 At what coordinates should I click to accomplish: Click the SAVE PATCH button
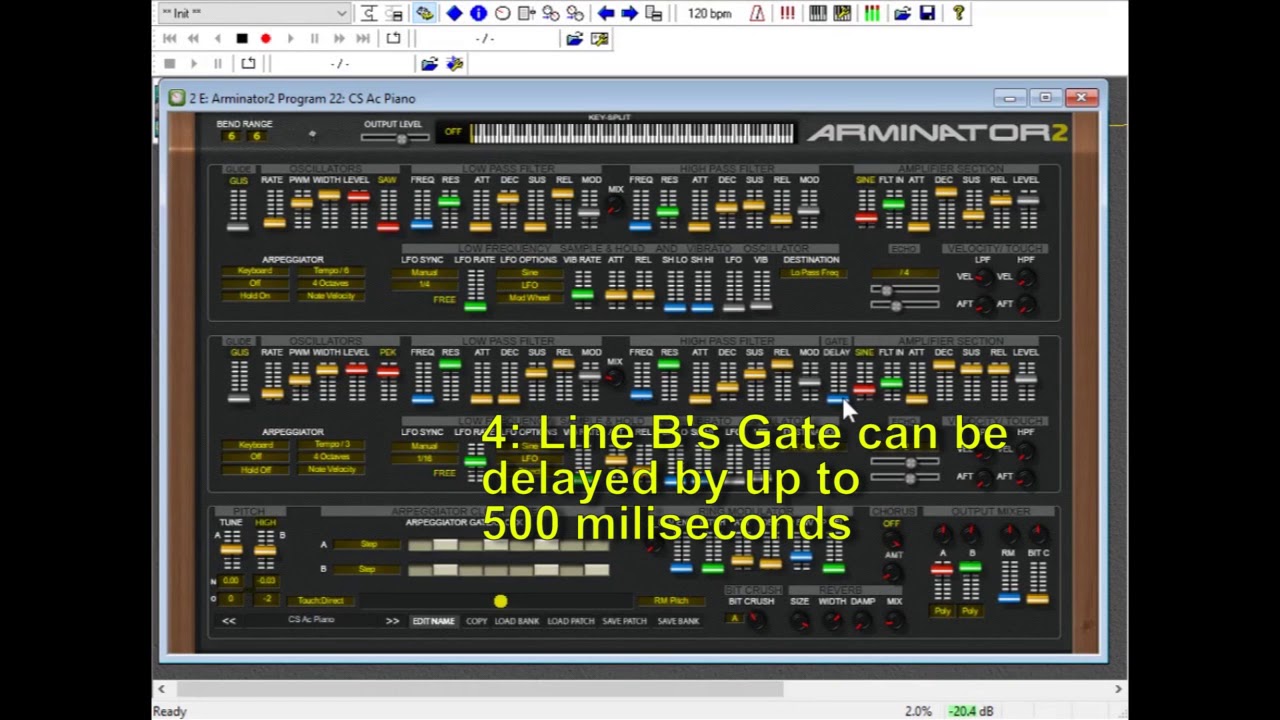click(624, 621)
